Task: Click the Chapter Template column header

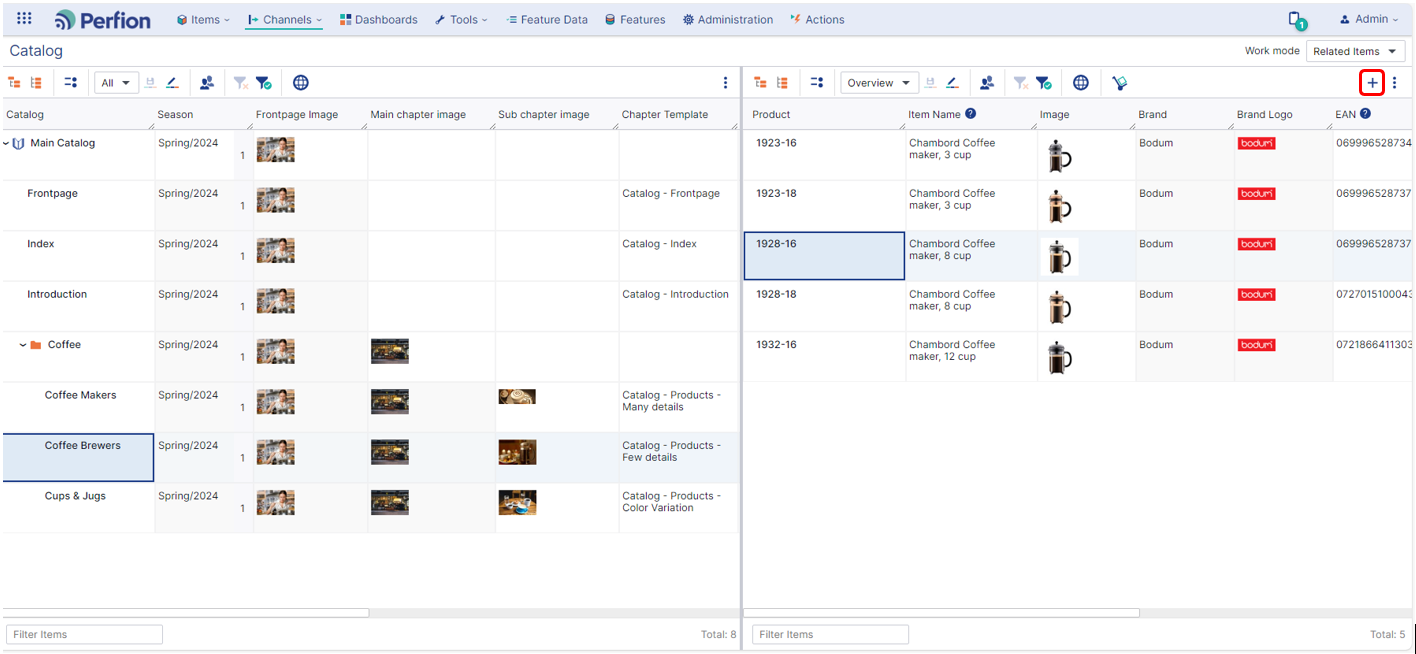Action: [x=665, y=115]
